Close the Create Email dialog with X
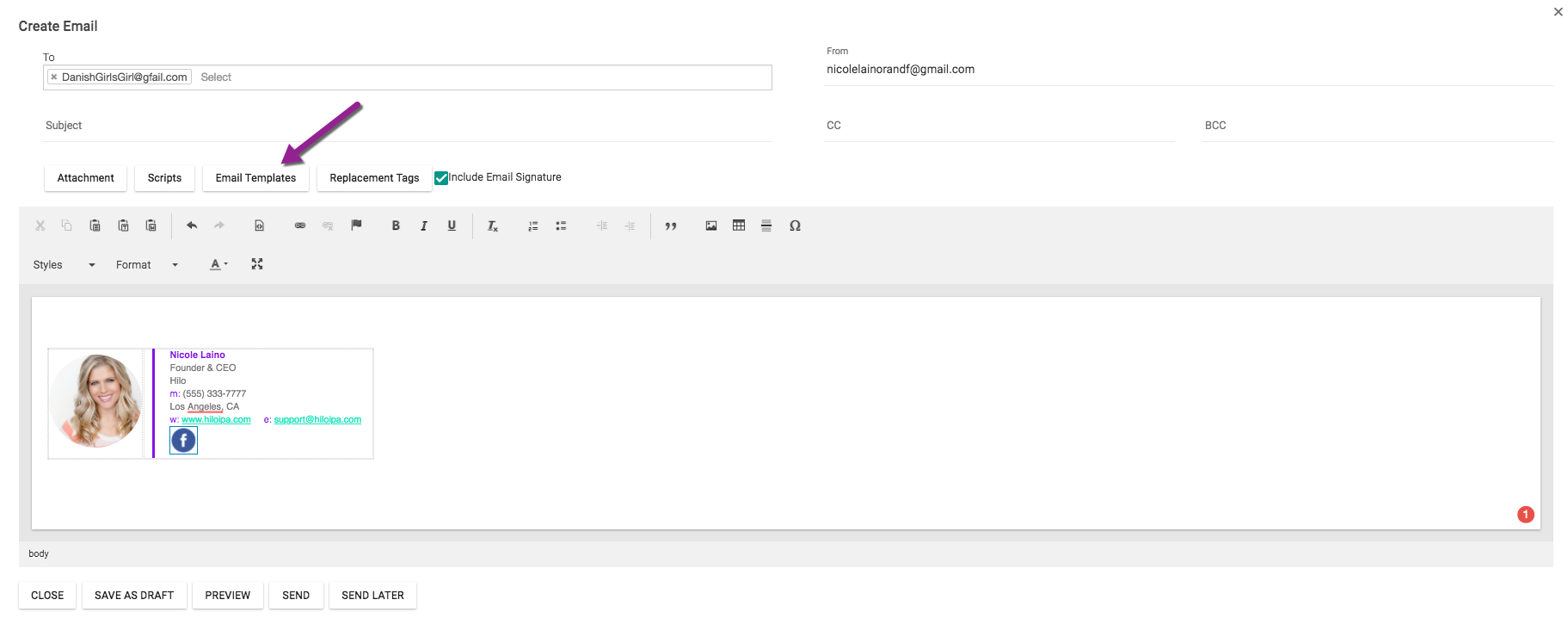This screenshot has height=643, width=1568. (1558, 12)
